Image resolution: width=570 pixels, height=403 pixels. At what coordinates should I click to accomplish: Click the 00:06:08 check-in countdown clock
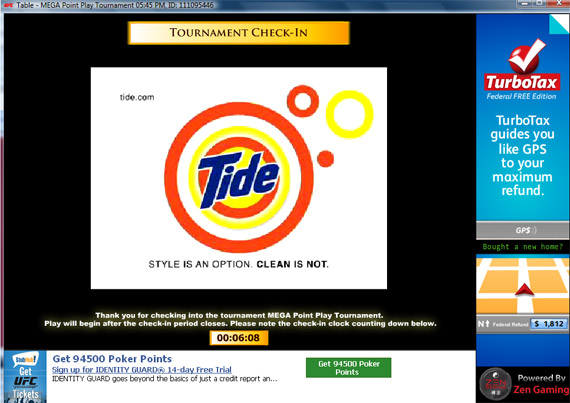238,338
